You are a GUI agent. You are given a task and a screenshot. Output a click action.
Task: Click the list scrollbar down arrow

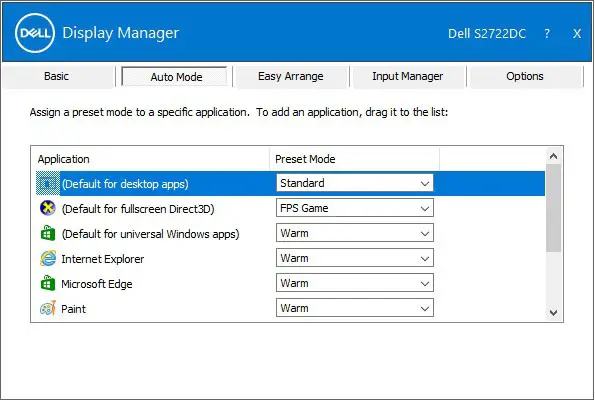pos(554,313)
